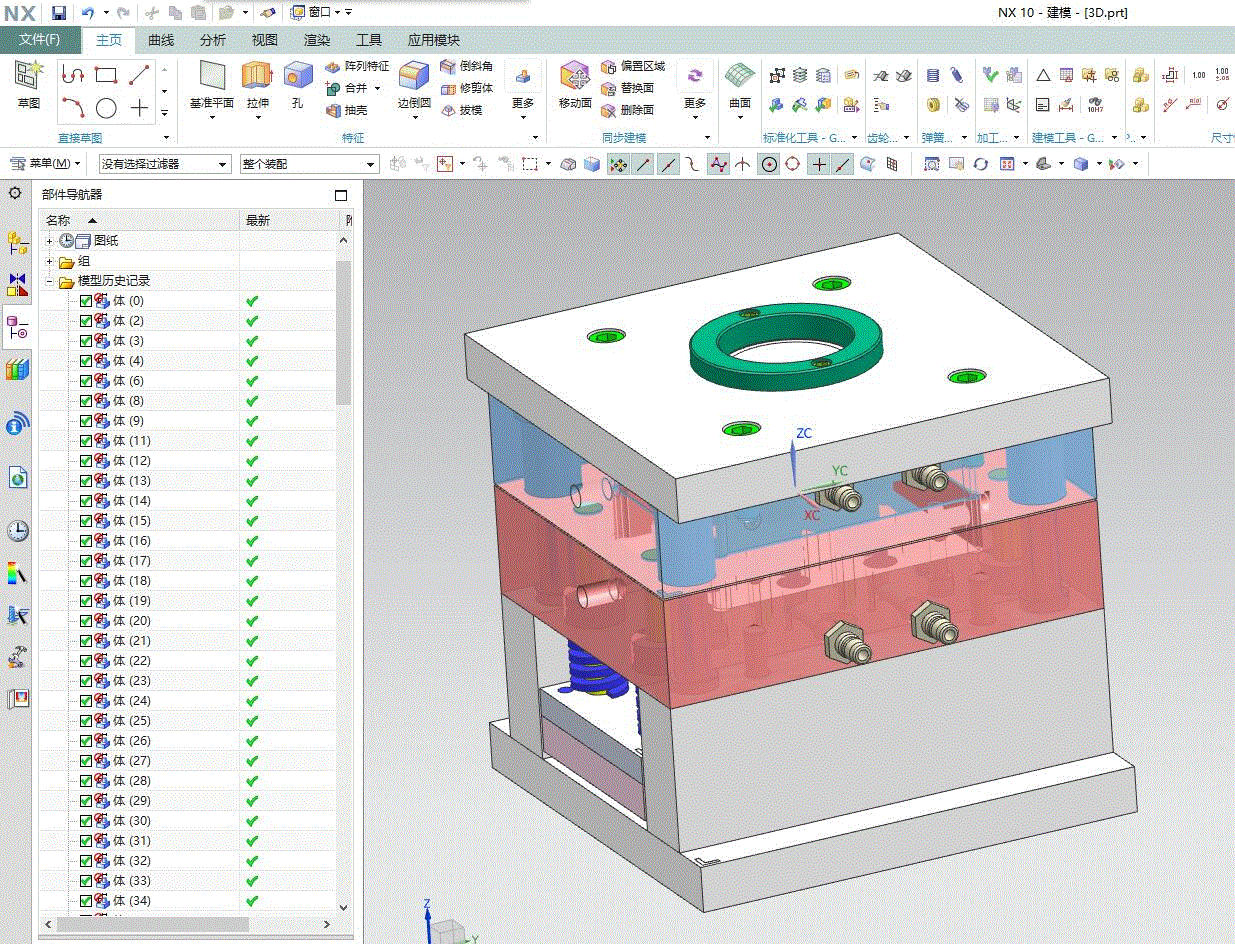Select the green locating ring in model
Viewport: 1235px width, 944px height.
pyautogui.click(x=785, y=345)
